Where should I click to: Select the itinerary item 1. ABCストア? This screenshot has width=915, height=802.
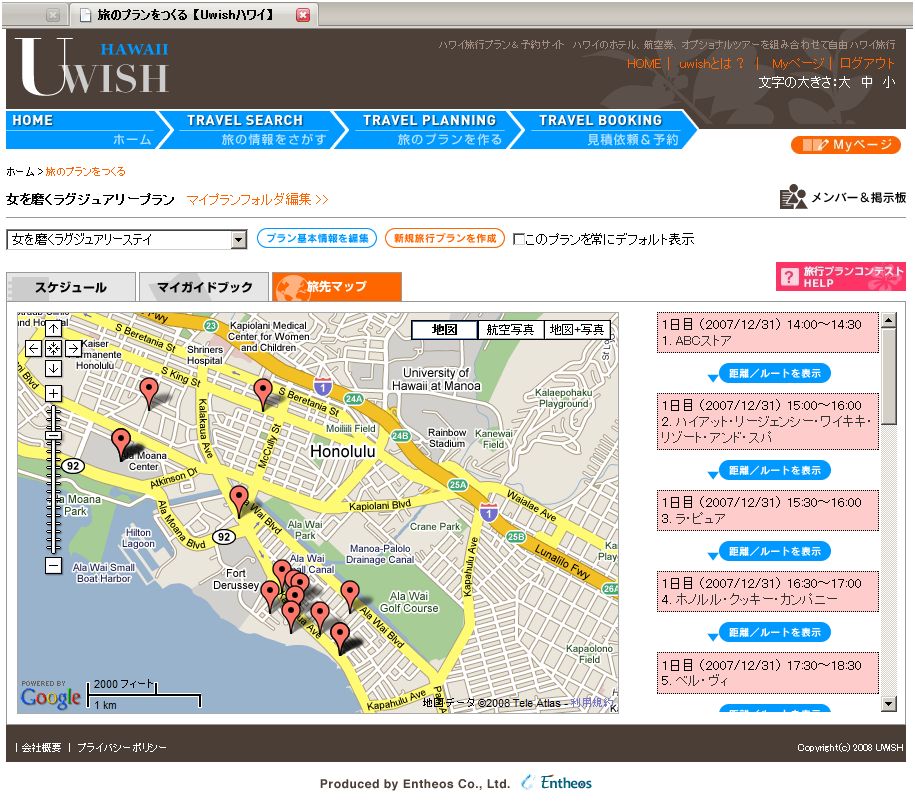tap(767, 333)
